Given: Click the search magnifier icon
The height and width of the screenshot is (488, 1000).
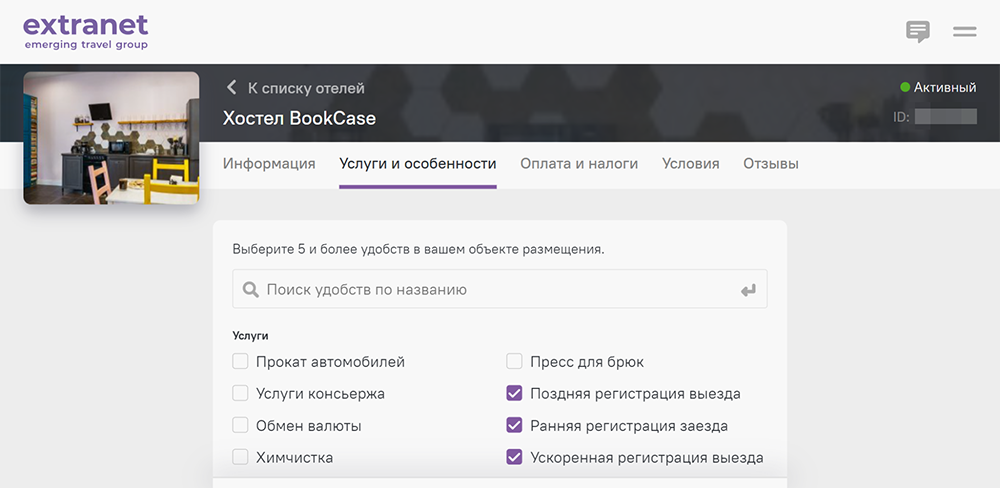Looking at the screenshot, I should click(x=250, y=290).
